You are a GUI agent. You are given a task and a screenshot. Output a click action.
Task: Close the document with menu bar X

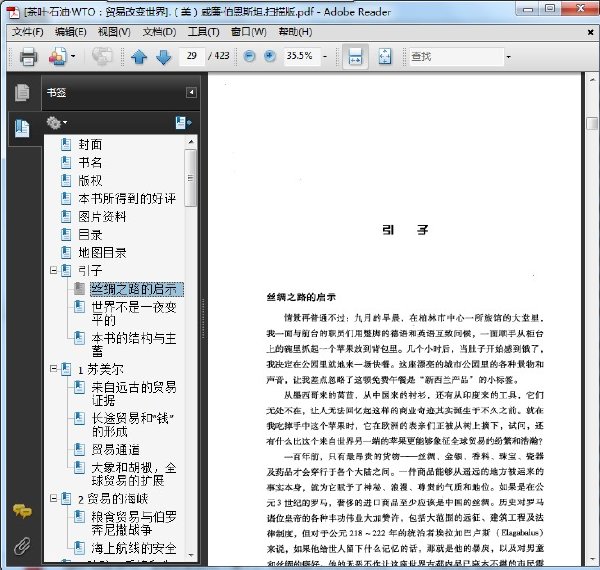coord(590,33)
